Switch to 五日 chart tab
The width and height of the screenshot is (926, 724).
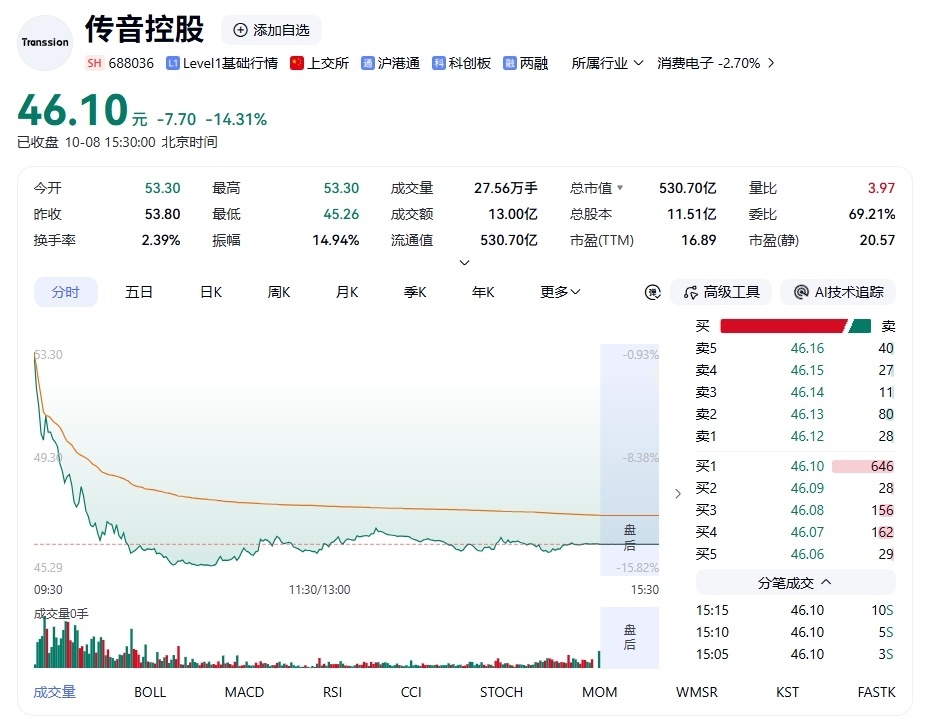click(x=139, y=292)
